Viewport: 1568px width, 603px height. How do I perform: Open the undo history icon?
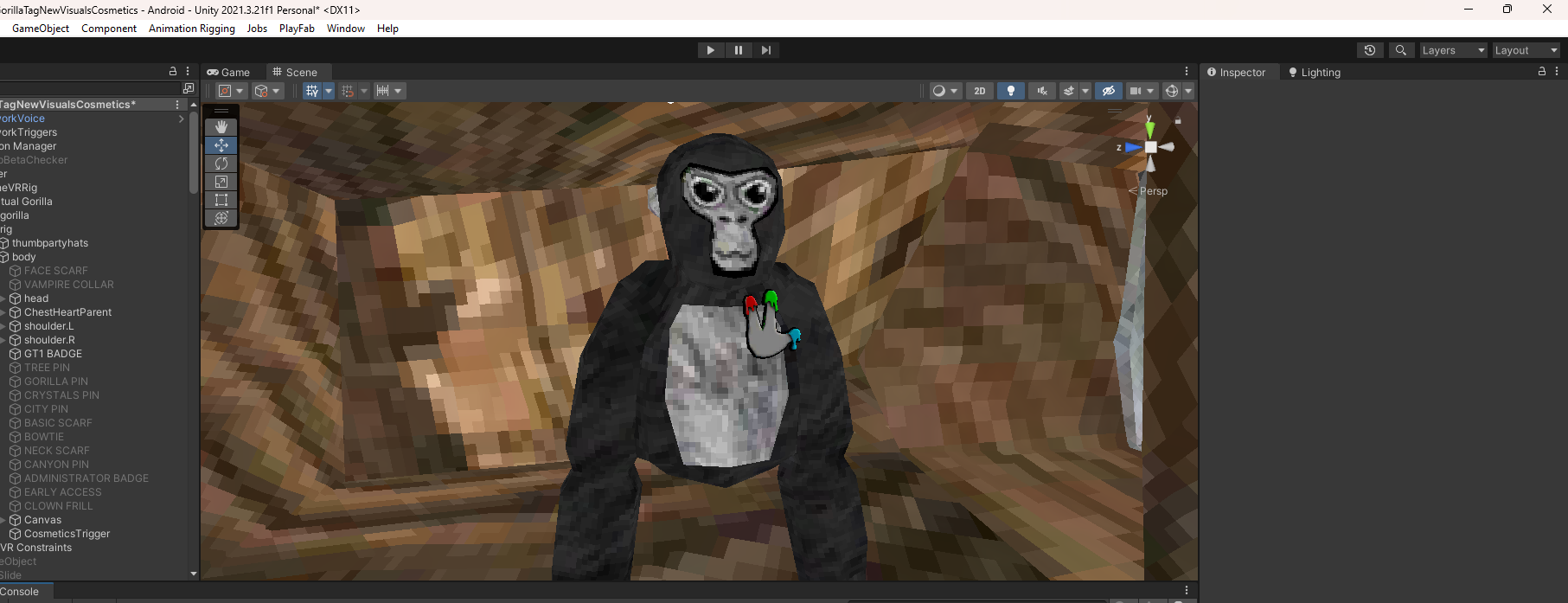click(x=1370, y=50)
